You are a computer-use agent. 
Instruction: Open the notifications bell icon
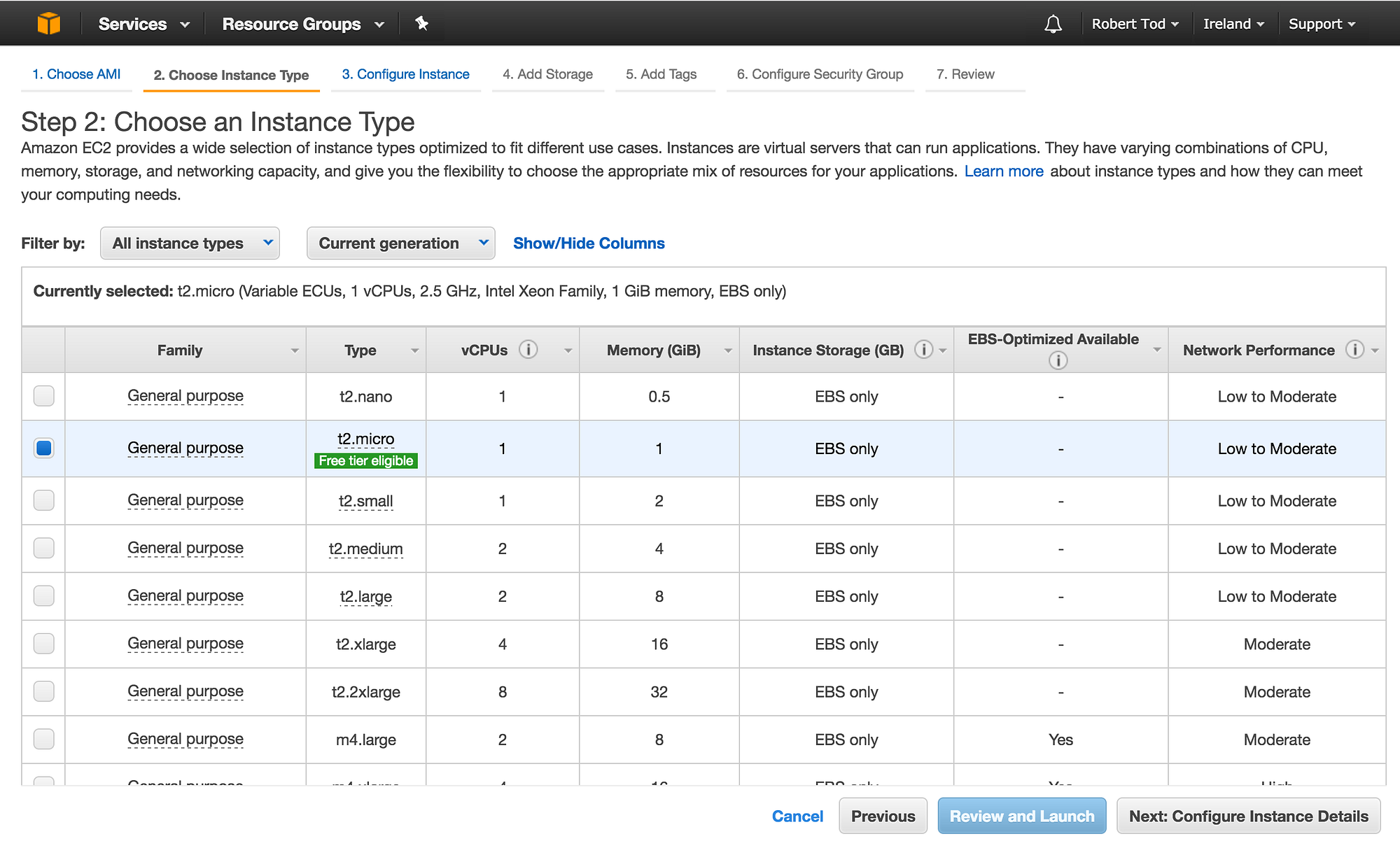[1053, 24]
